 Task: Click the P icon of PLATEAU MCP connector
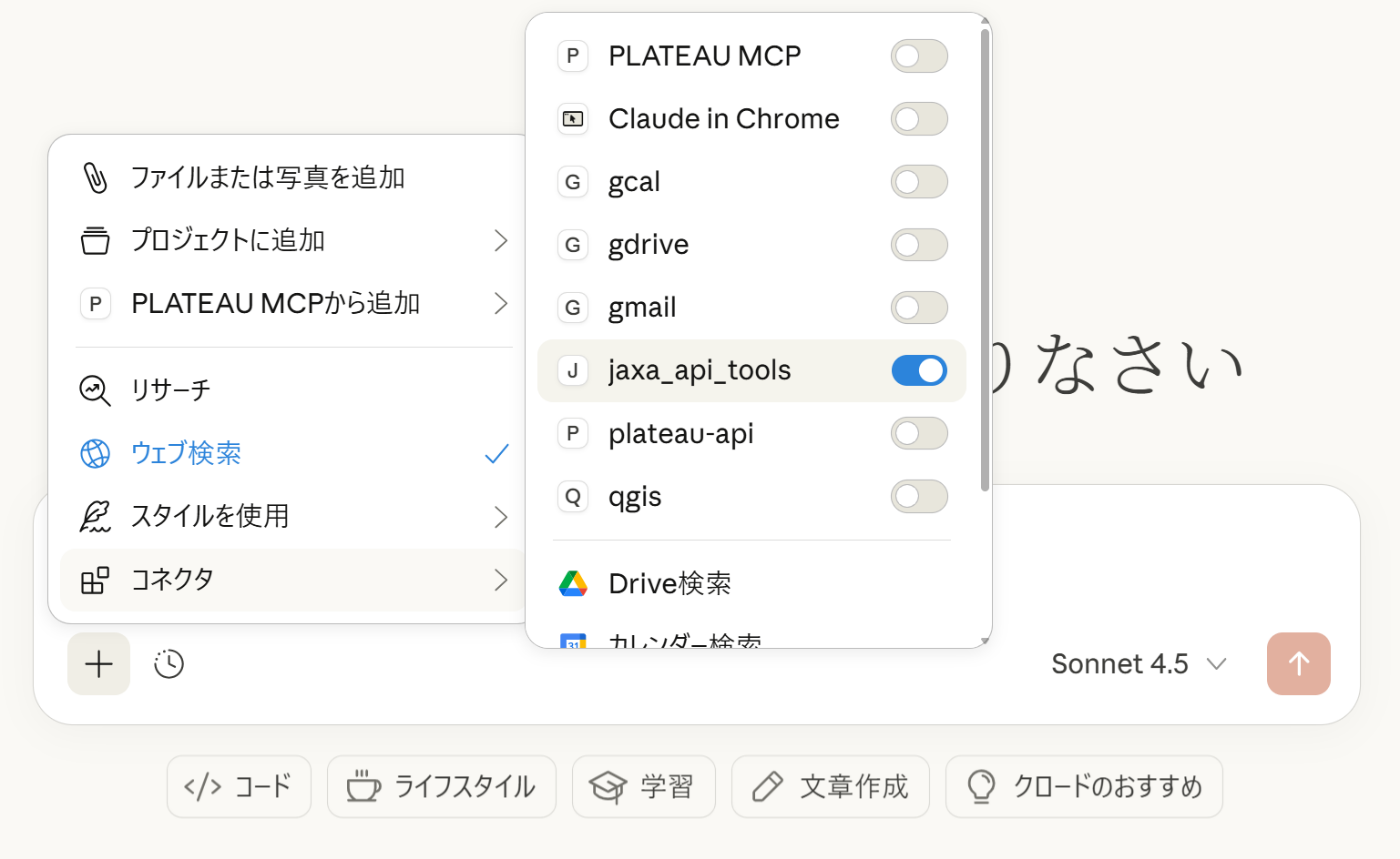(572, 56)
